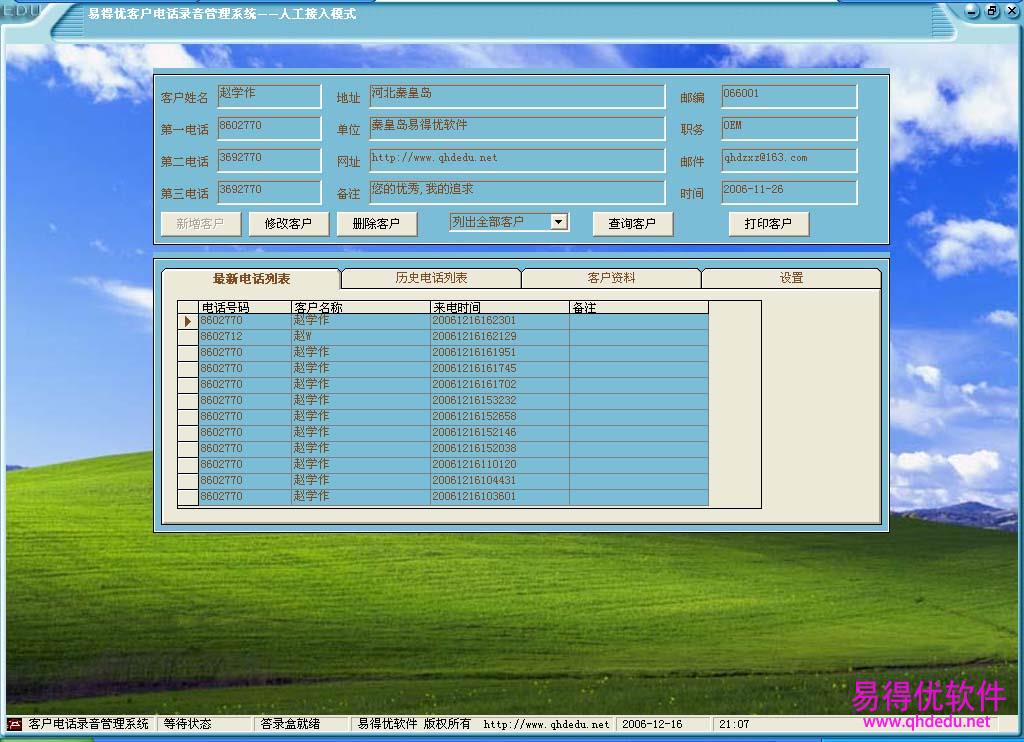Click the 备注 column header in table

tap(639, 307)
